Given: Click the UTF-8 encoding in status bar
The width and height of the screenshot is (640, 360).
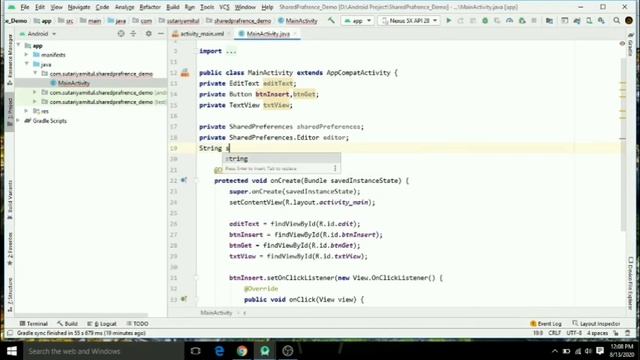Looking at the screenshot, I should pos(573,333).
